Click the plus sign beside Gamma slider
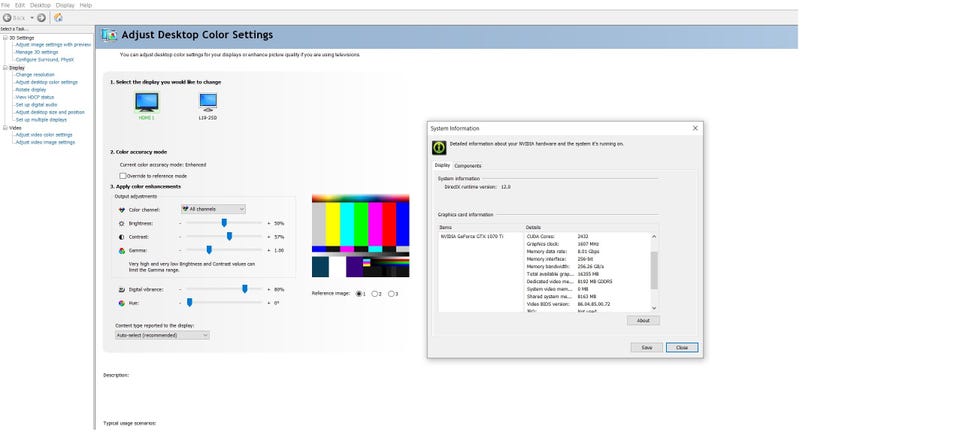 point(269,250)
